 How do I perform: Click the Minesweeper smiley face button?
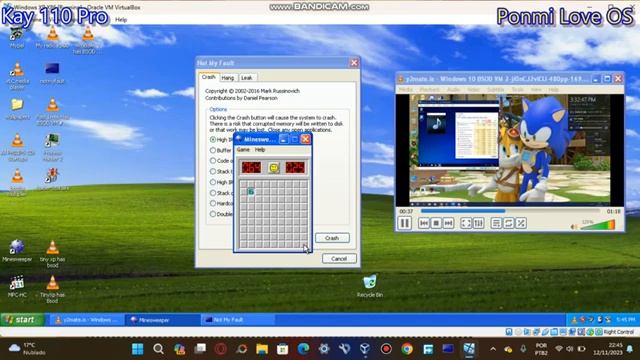[274, 168]
